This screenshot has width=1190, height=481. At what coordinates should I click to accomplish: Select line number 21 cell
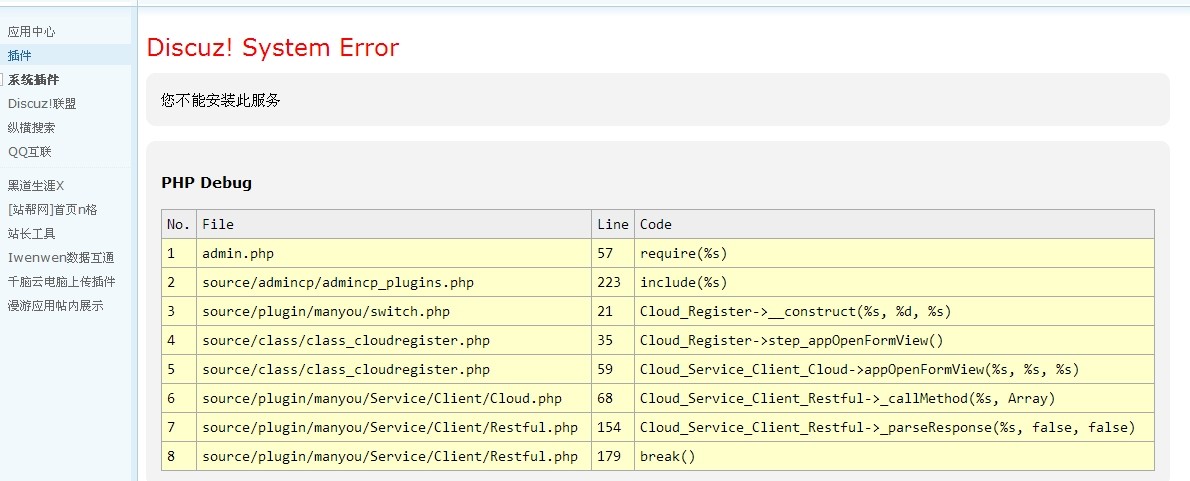pyautogui.click(x=613, y=312)
